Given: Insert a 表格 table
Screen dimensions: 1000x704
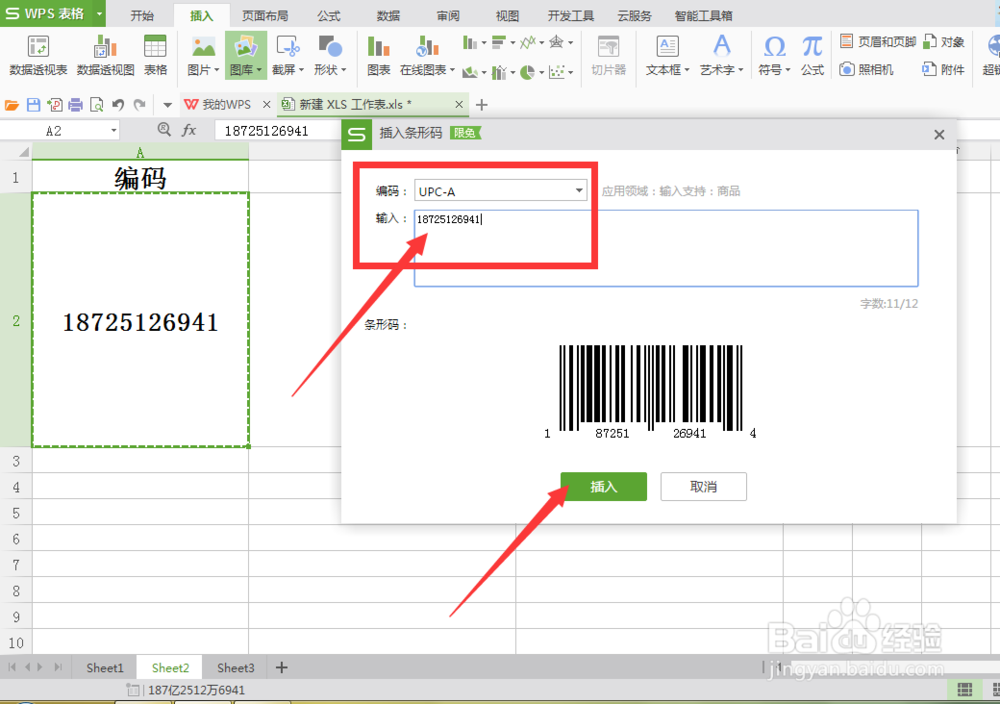Looking at the screenshot, I should 155,56.
